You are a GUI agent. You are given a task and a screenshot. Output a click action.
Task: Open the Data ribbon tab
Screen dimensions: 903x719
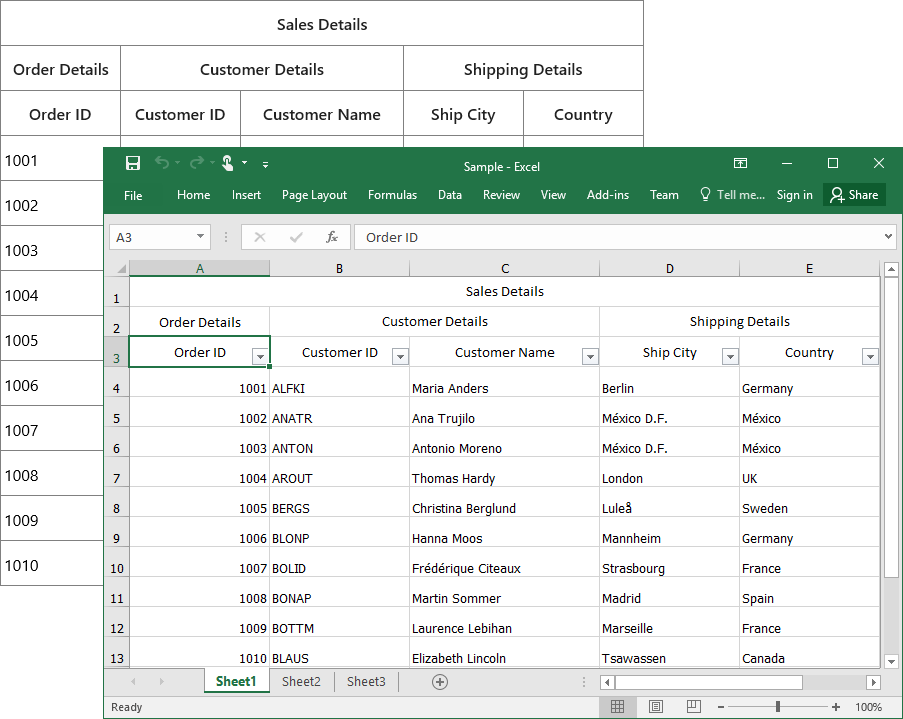click(450, 195)
